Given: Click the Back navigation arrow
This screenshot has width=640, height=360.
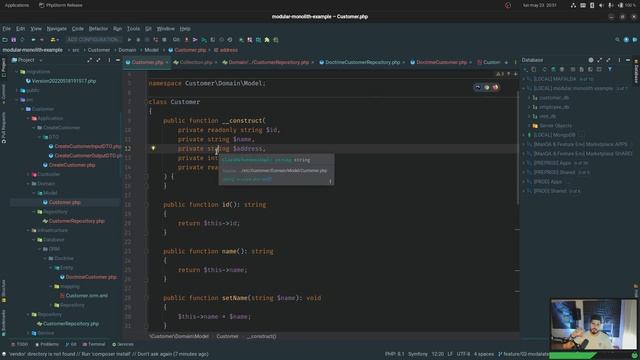Looking at the screenshot, I should (33, 40).
